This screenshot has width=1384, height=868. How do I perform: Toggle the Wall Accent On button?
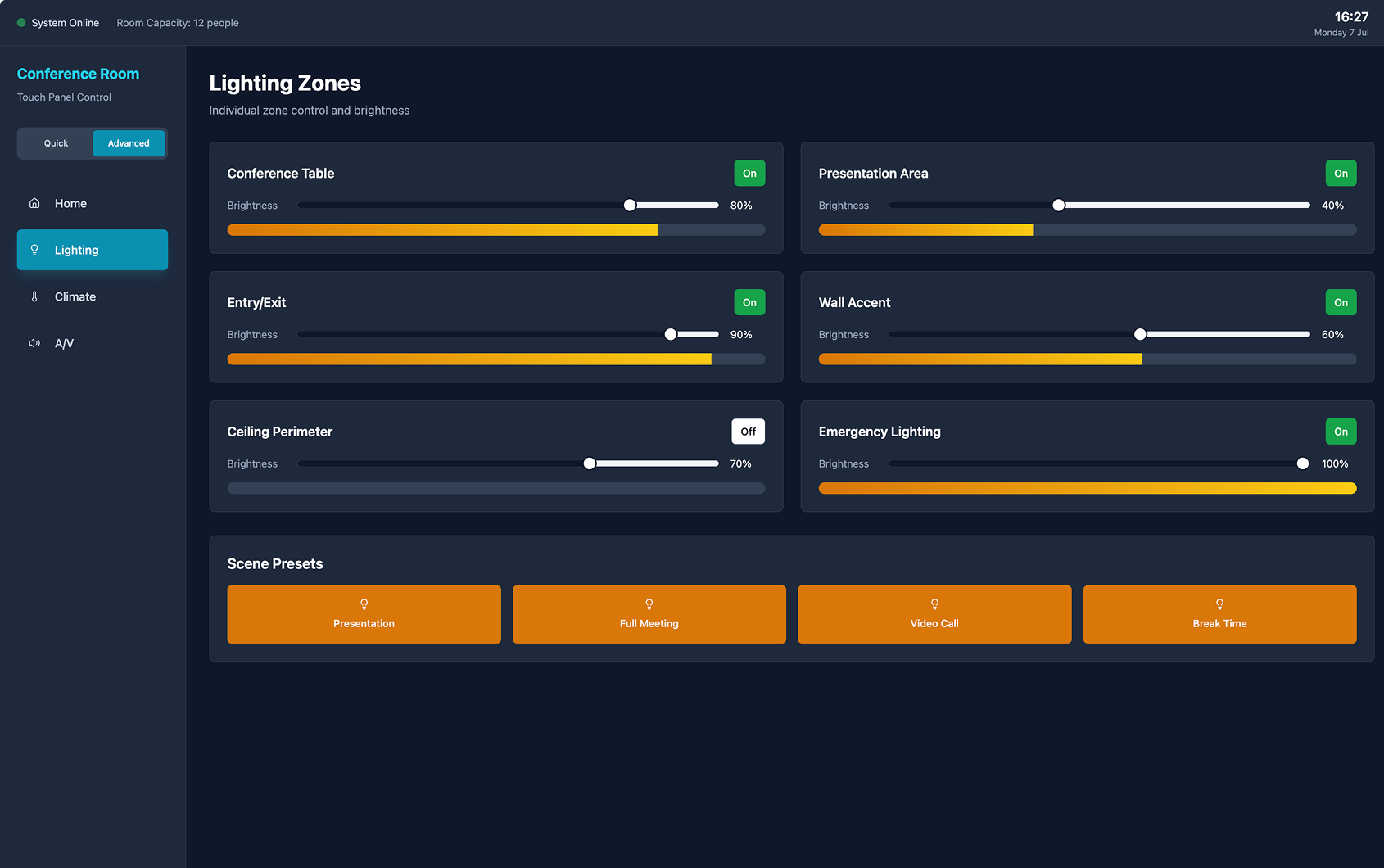(x=1341, y=302)
